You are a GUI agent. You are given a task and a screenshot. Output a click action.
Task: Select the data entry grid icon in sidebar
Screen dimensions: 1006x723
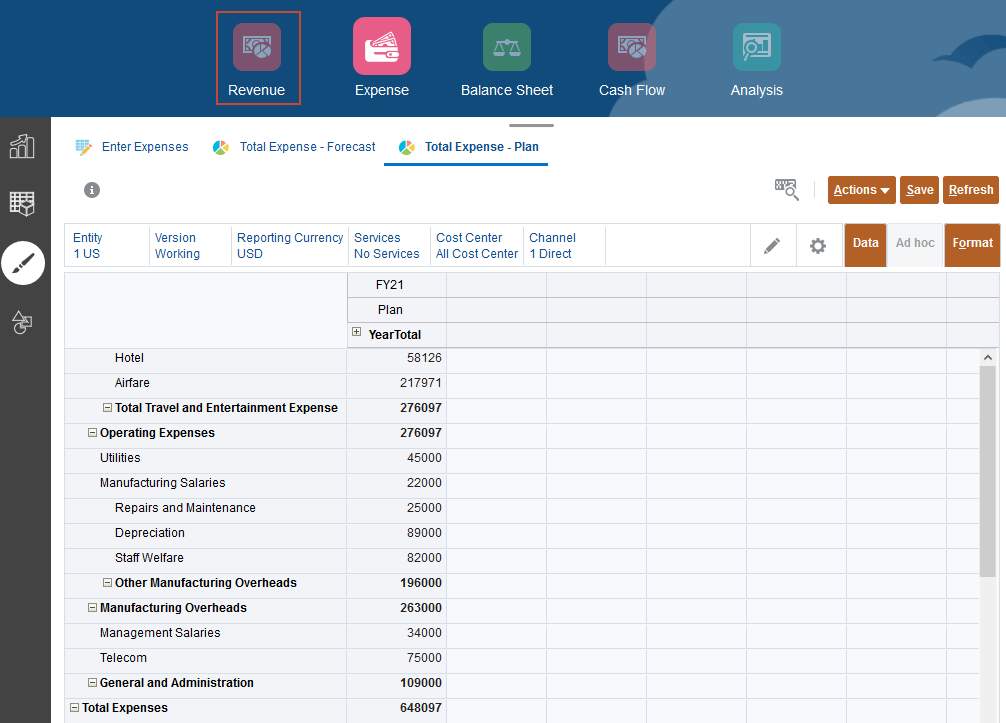pos(24,204)
